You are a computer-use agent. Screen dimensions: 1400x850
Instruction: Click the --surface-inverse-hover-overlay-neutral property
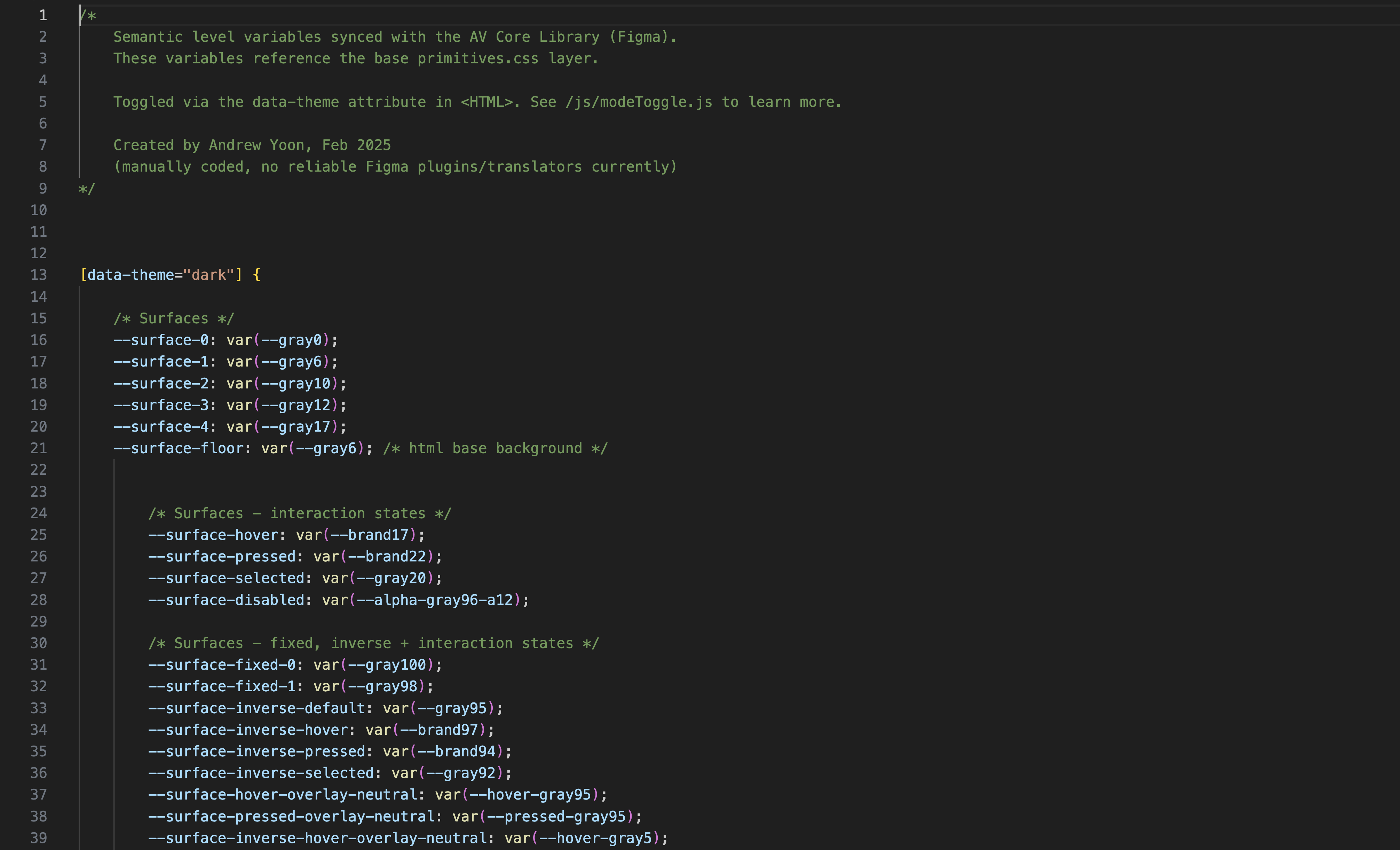(318, 838)
